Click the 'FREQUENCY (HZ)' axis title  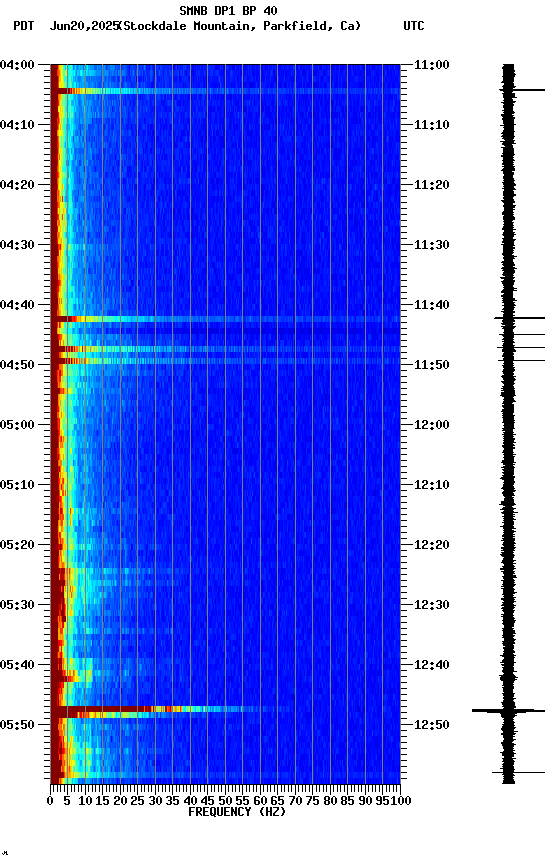[x=237, y=813]
